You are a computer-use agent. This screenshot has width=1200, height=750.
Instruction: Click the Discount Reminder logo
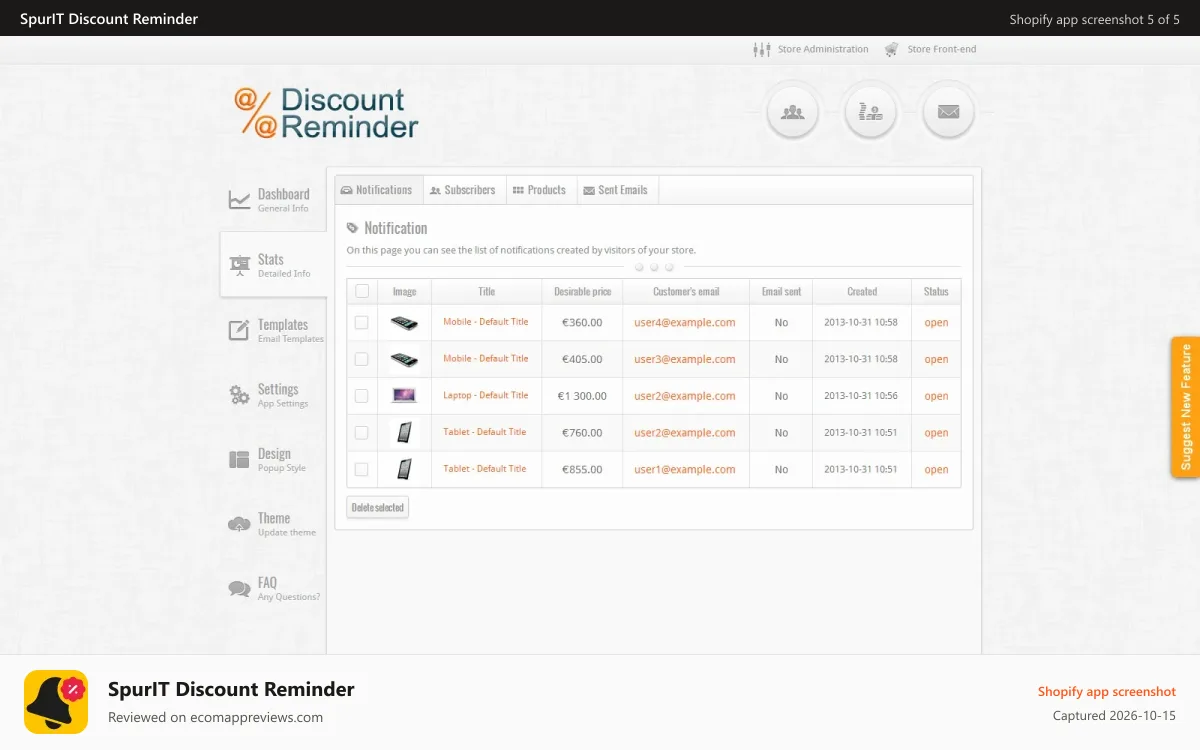326,112
